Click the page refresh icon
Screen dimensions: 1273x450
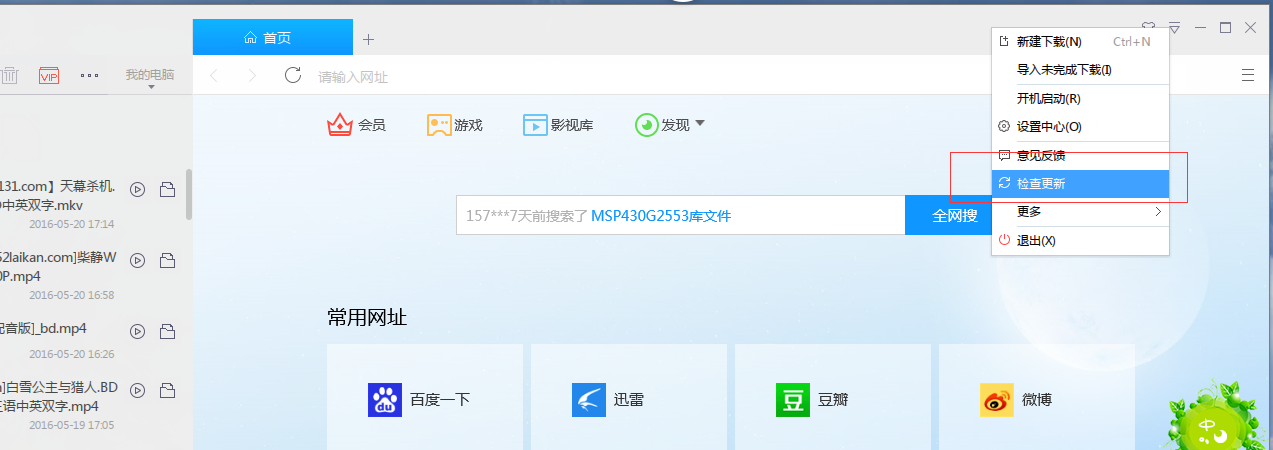(293, 75)
